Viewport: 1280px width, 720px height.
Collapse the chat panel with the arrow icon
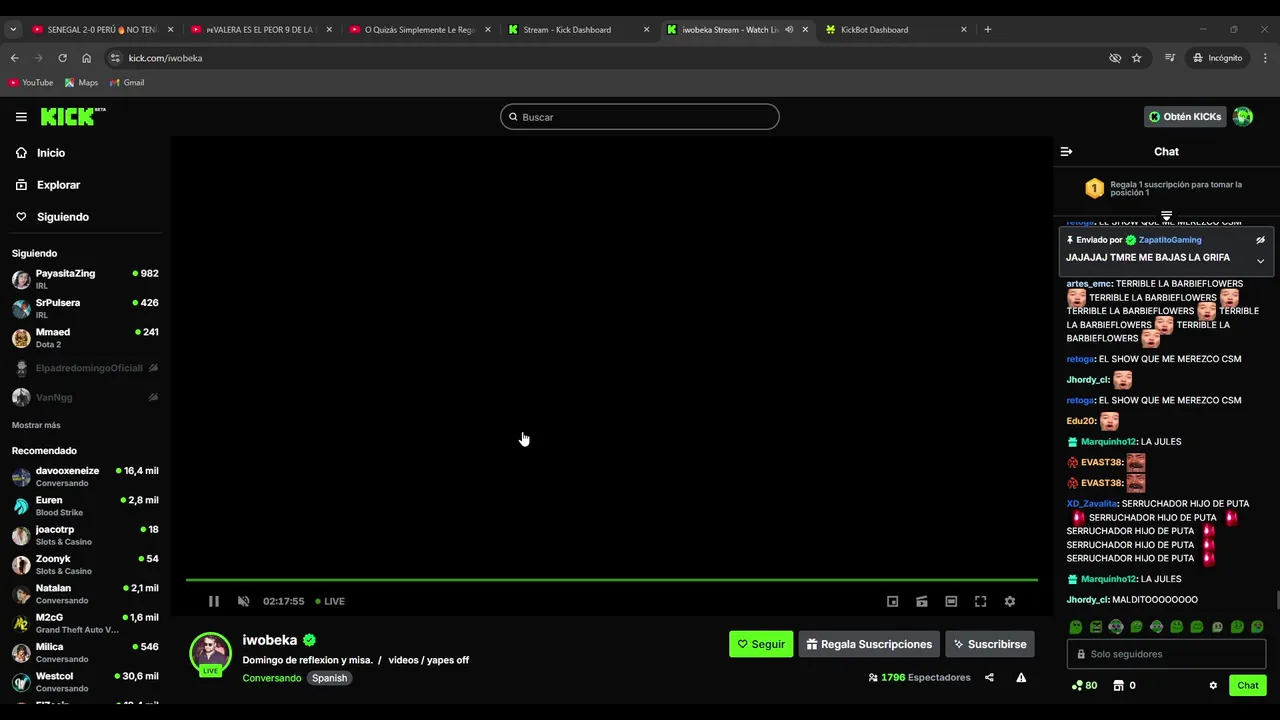click(1066, 152)
